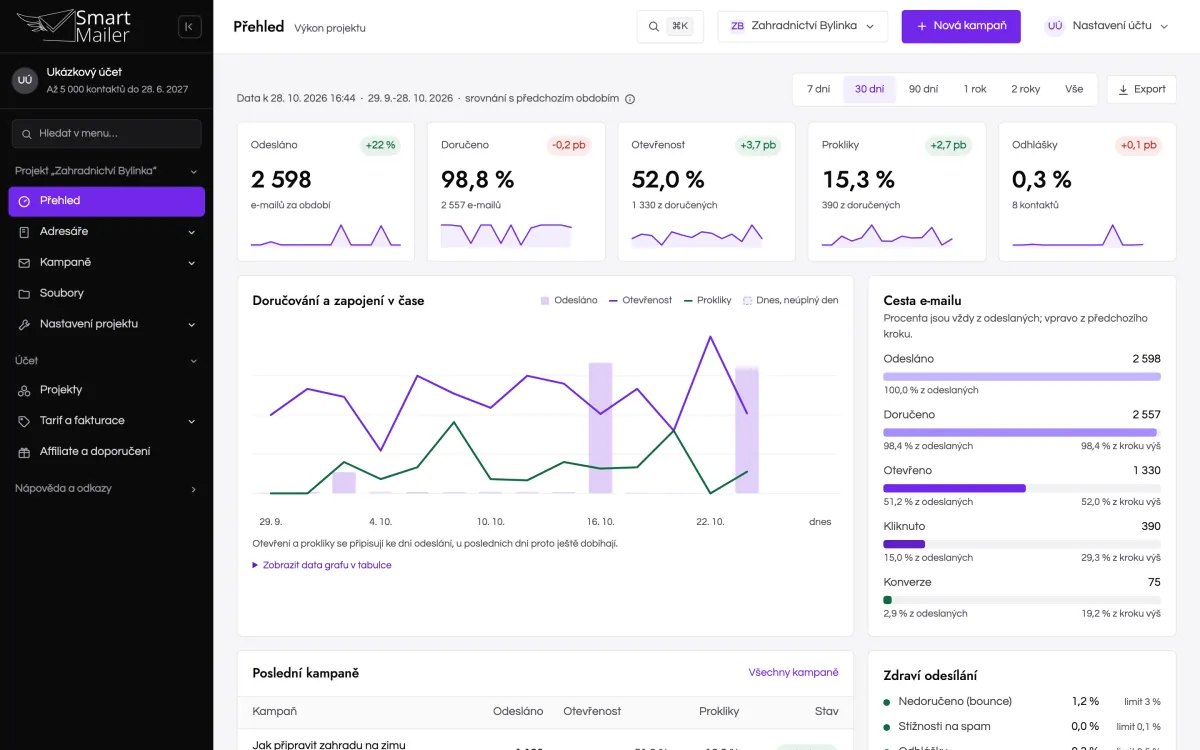Click the Prokliky 15,3 % value
This screenshot has width=1200, height=750.
tap(858, 180)
